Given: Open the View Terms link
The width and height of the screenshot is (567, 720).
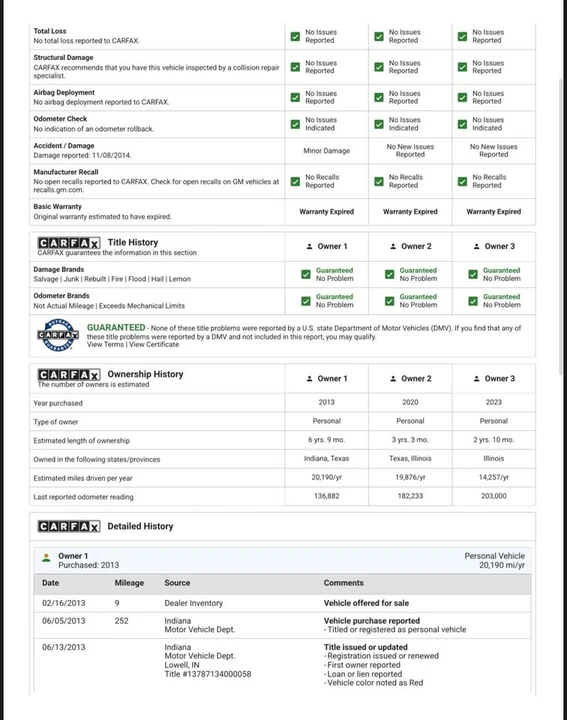Looking at the screenshot, I should click(x=105, y=344).
